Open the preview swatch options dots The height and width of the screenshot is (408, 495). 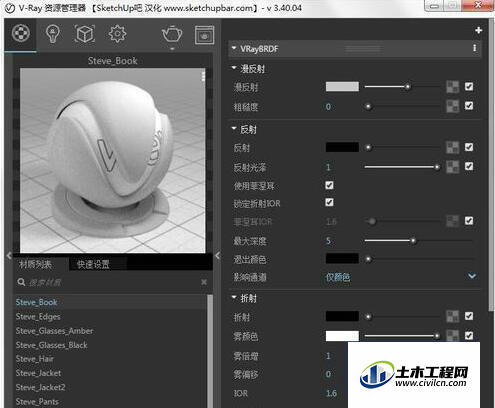pos(203,76)
